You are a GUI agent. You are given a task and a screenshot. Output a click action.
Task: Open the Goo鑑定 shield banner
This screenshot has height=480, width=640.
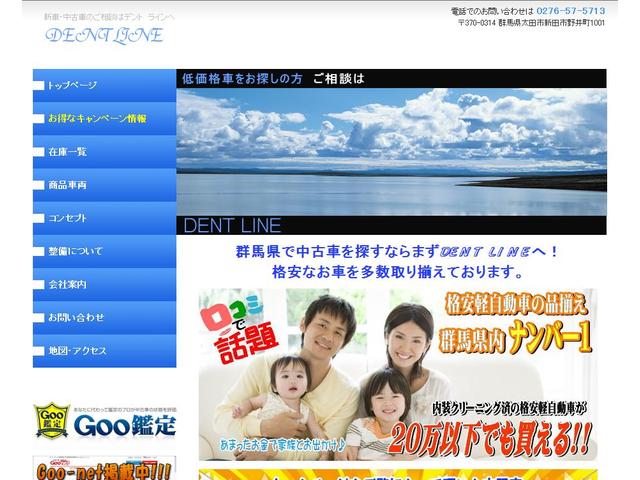click(104, 422)
